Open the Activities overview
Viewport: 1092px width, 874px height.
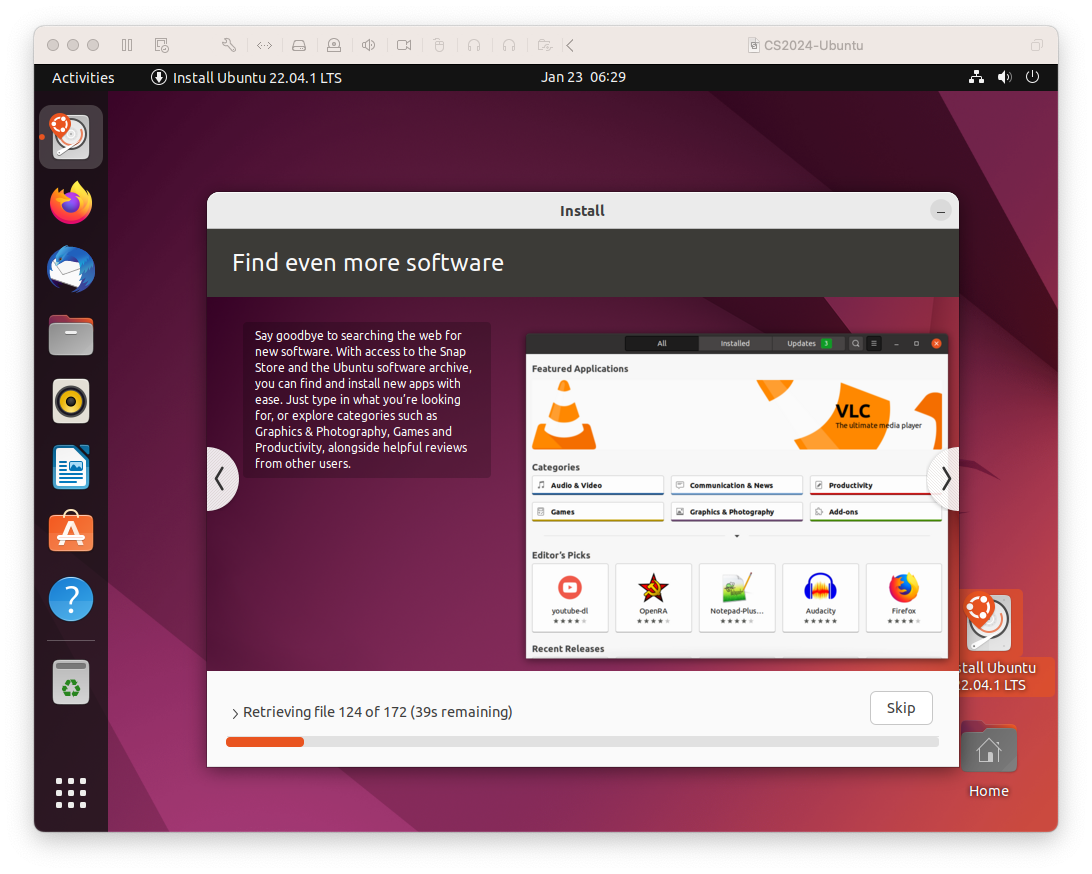(x=83, y=78)
